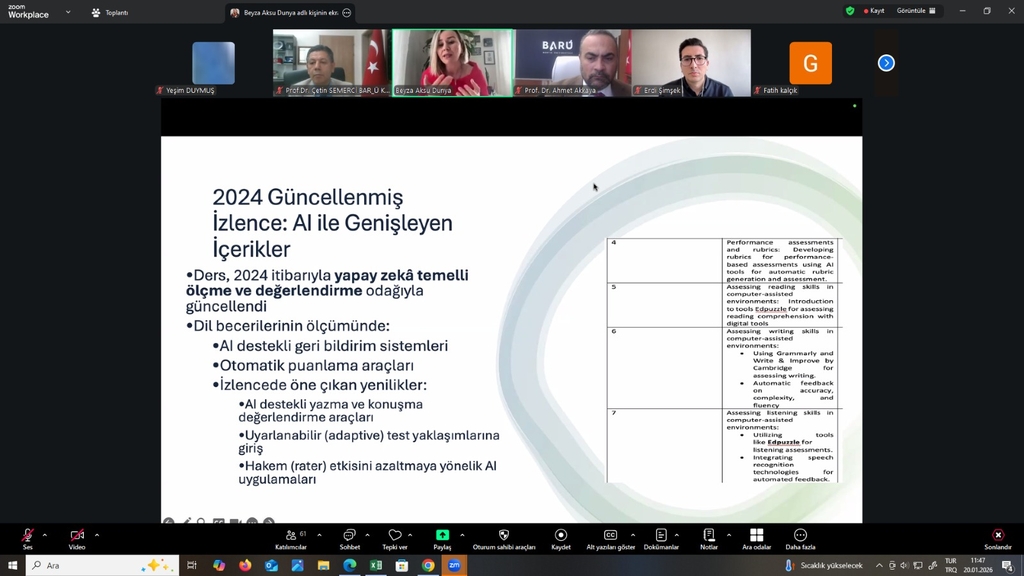Viewport: 1024px width, 576px height.
Task: Open Microsoft Edge from the taskbar
Action: point(349,565)
